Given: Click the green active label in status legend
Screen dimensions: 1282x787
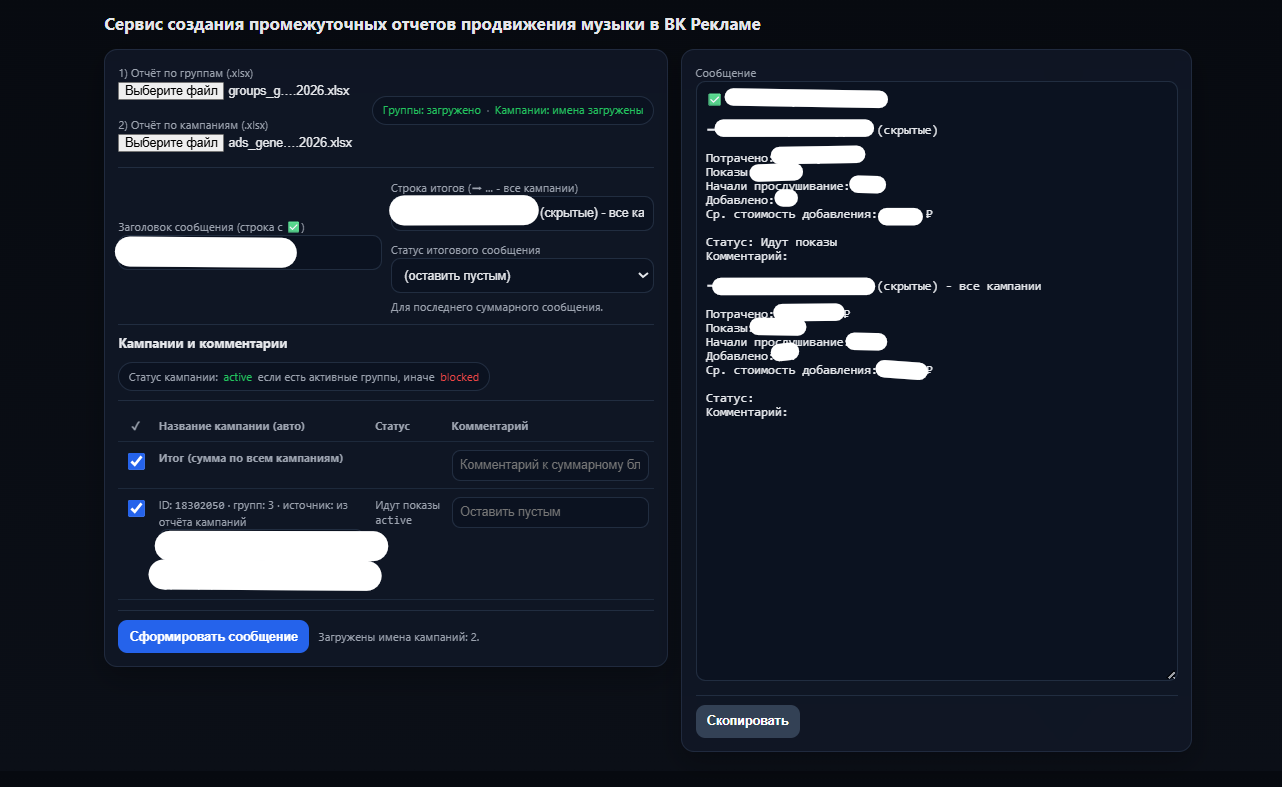Looking at the screenshot, I should (237, 377).
